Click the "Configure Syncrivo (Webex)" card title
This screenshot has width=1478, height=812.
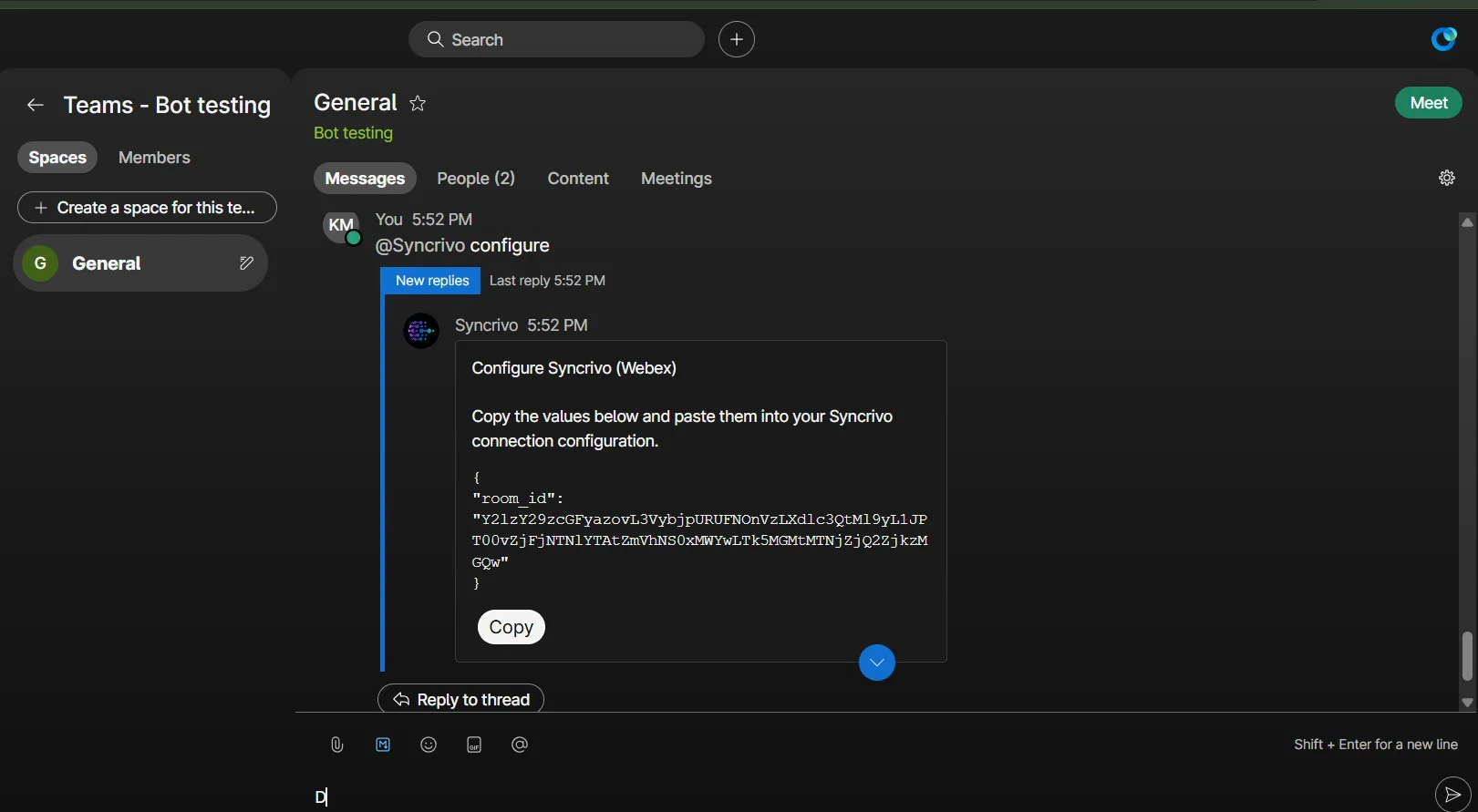click(x=574, y=368)
